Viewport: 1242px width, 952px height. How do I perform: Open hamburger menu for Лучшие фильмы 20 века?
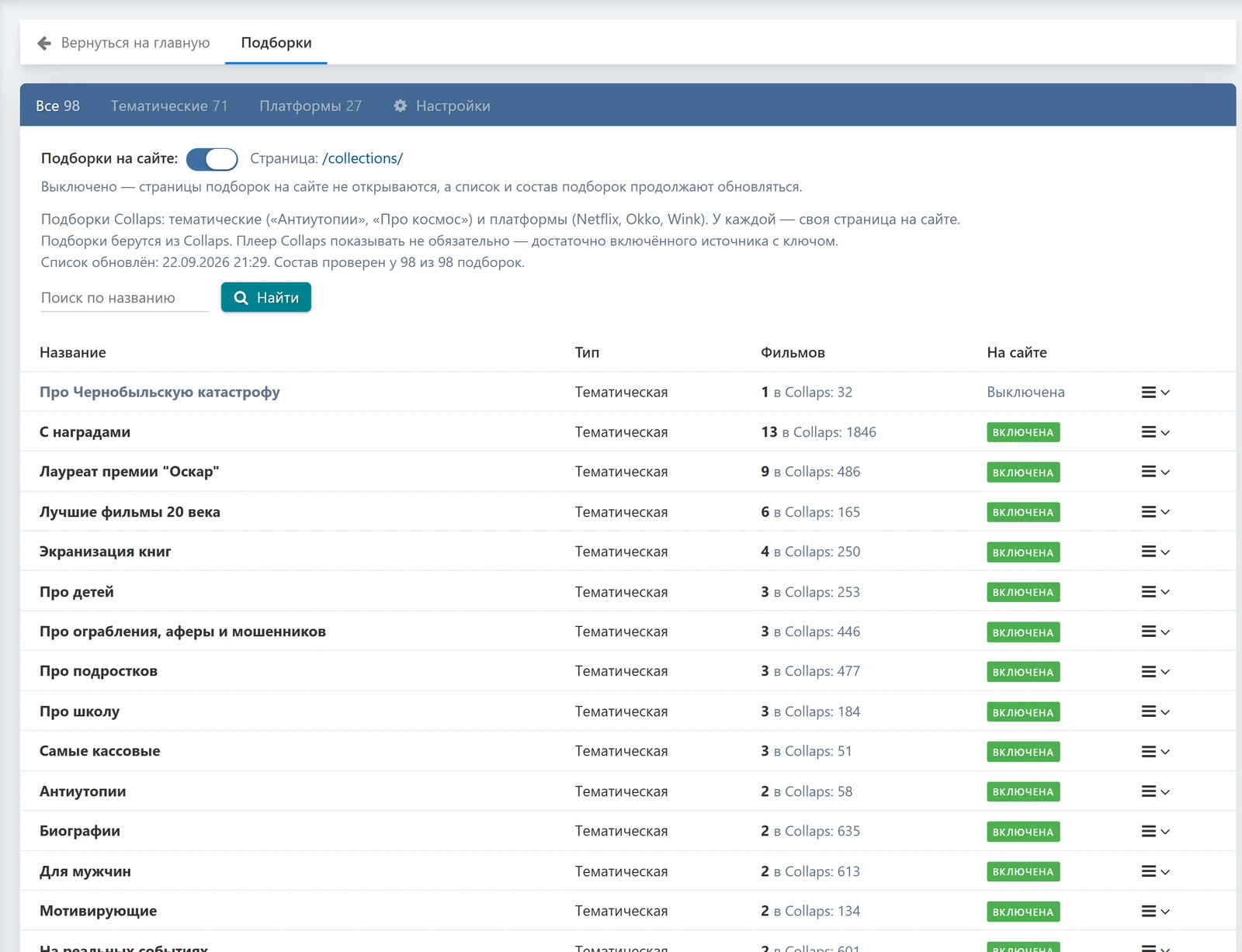1155,512
